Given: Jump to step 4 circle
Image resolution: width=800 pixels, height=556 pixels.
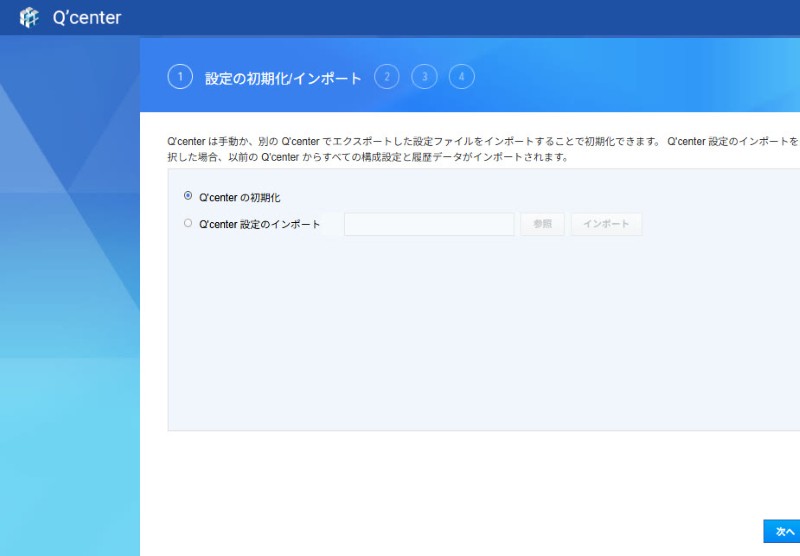Looking at the screenshot, I should coord(462,77).
